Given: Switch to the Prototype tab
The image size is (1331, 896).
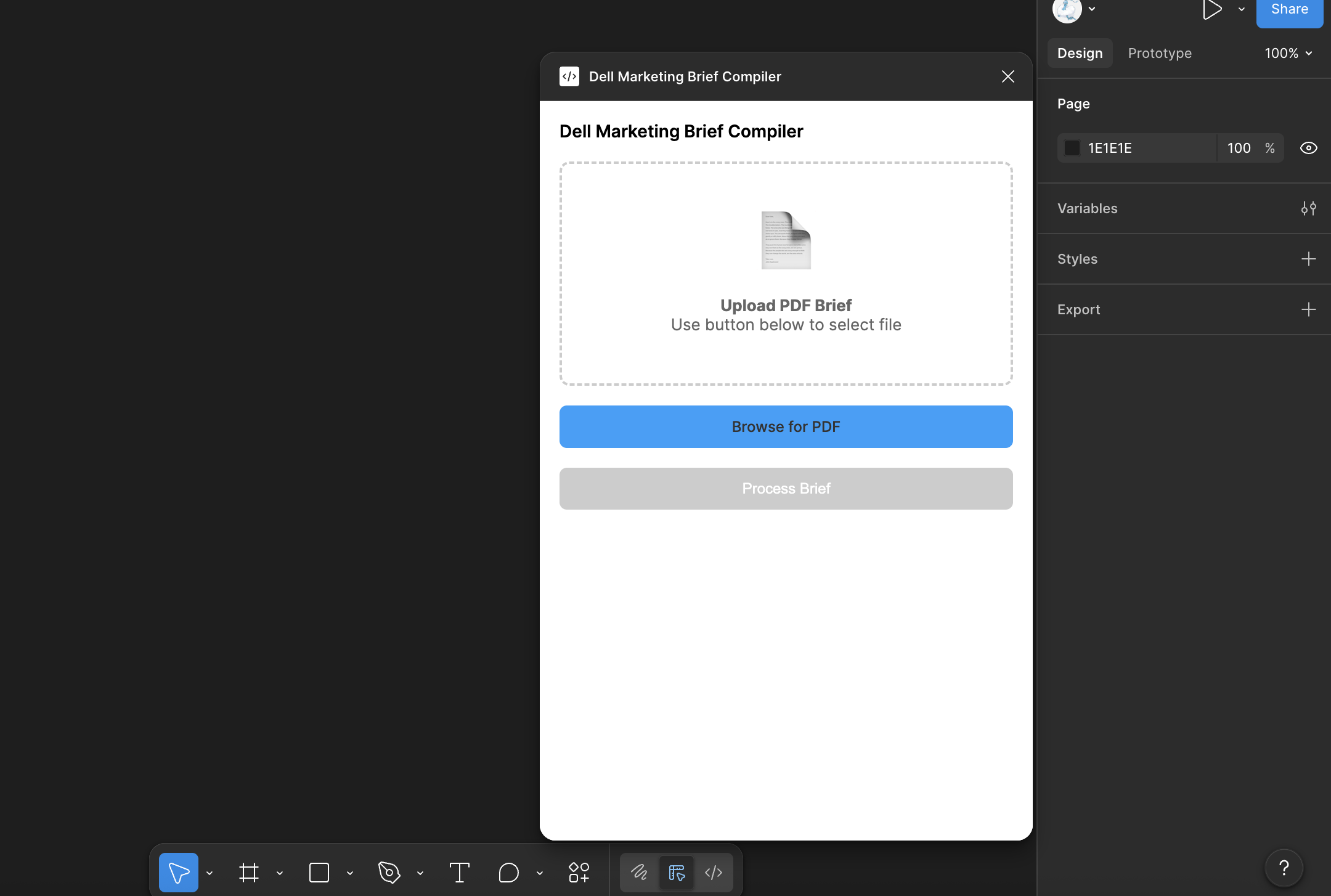Looking at the screenshot, I should coord(1160,53).
